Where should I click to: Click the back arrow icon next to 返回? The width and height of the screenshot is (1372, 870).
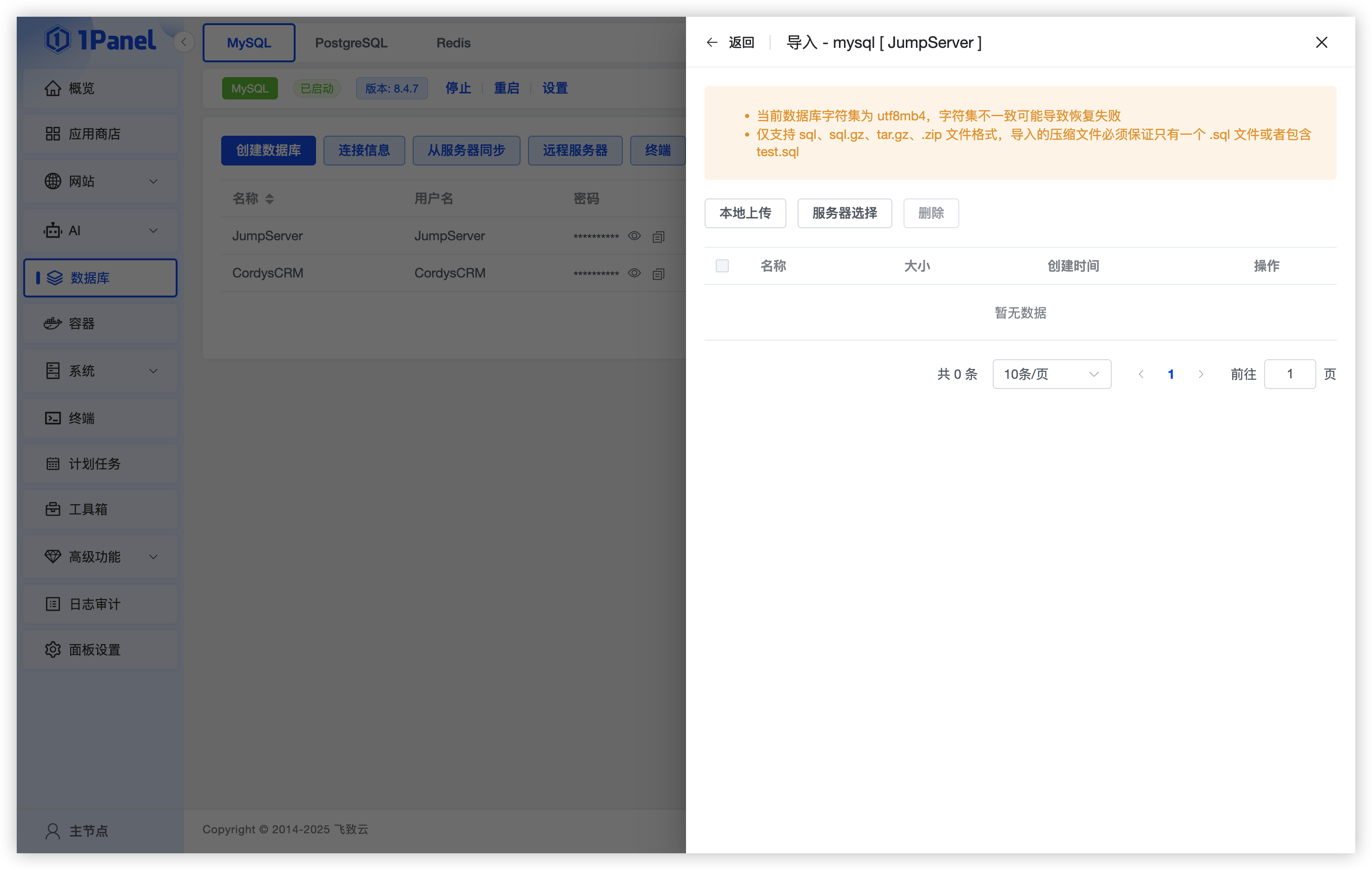[712, 43]
